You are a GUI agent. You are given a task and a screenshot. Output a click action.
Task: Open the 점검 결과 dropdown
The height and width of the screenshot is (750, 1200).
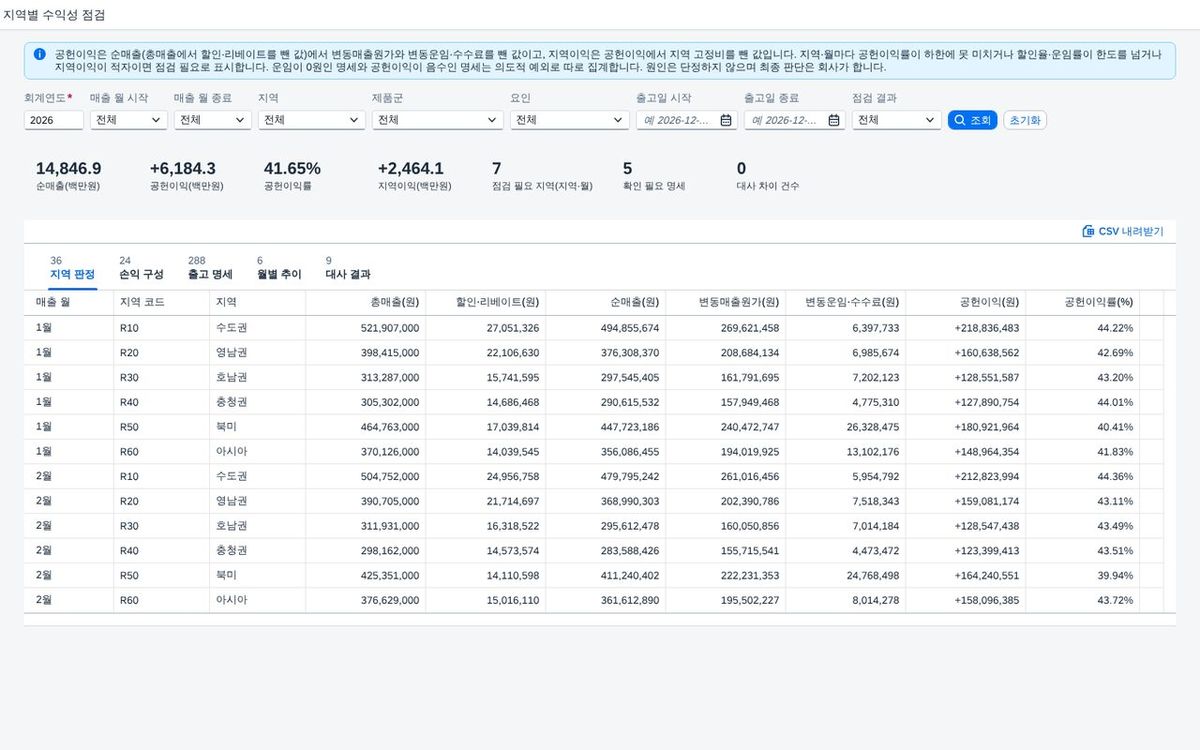tap(896, 120)
